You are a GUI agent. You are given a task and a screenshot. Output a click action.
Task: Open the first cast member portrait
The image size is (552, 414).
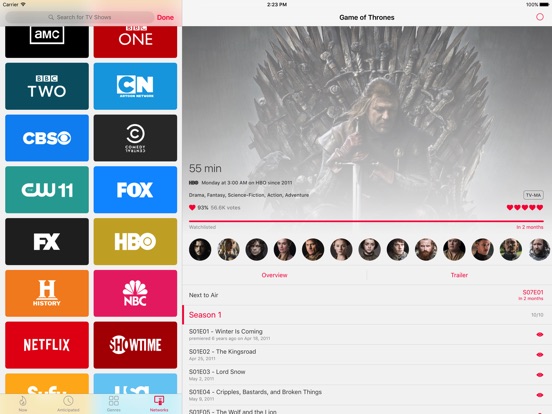200,249
